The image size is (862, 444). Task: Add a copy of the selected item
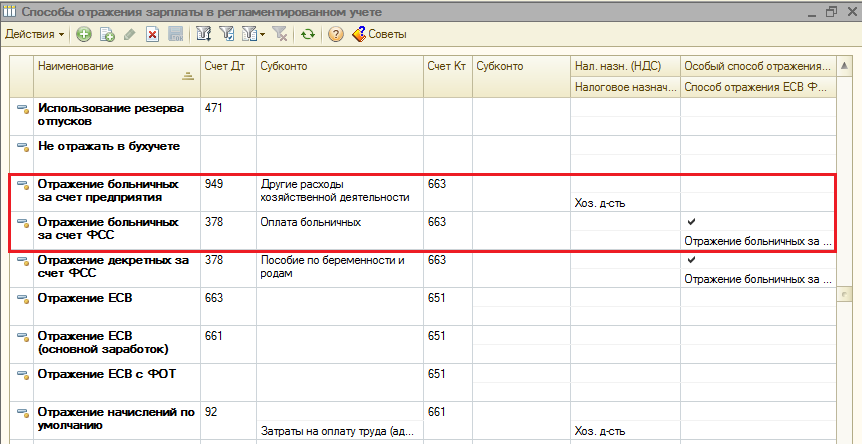107,34
